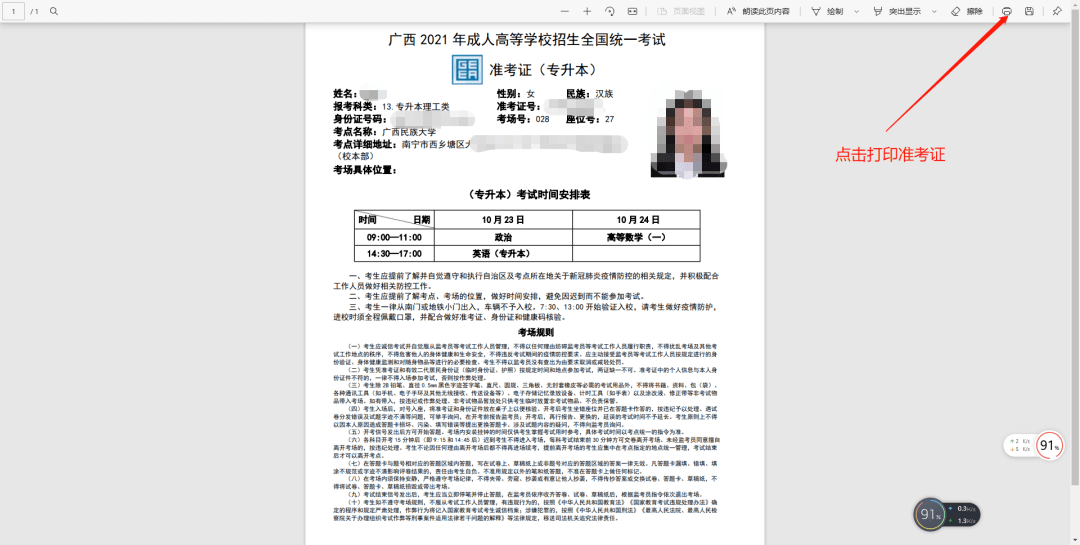1080x545 pixels.
Task: Expand the 突出显示 highlight color dropdown
Action: 935,12
